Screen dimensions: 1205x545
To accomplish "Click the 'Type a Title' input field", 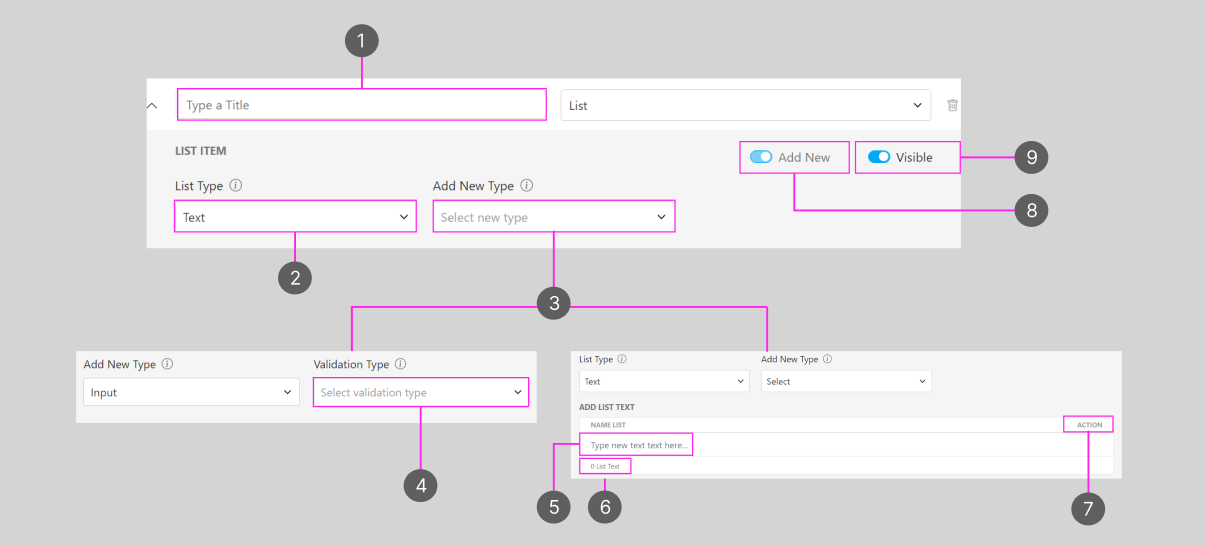I will pos(362,105).
